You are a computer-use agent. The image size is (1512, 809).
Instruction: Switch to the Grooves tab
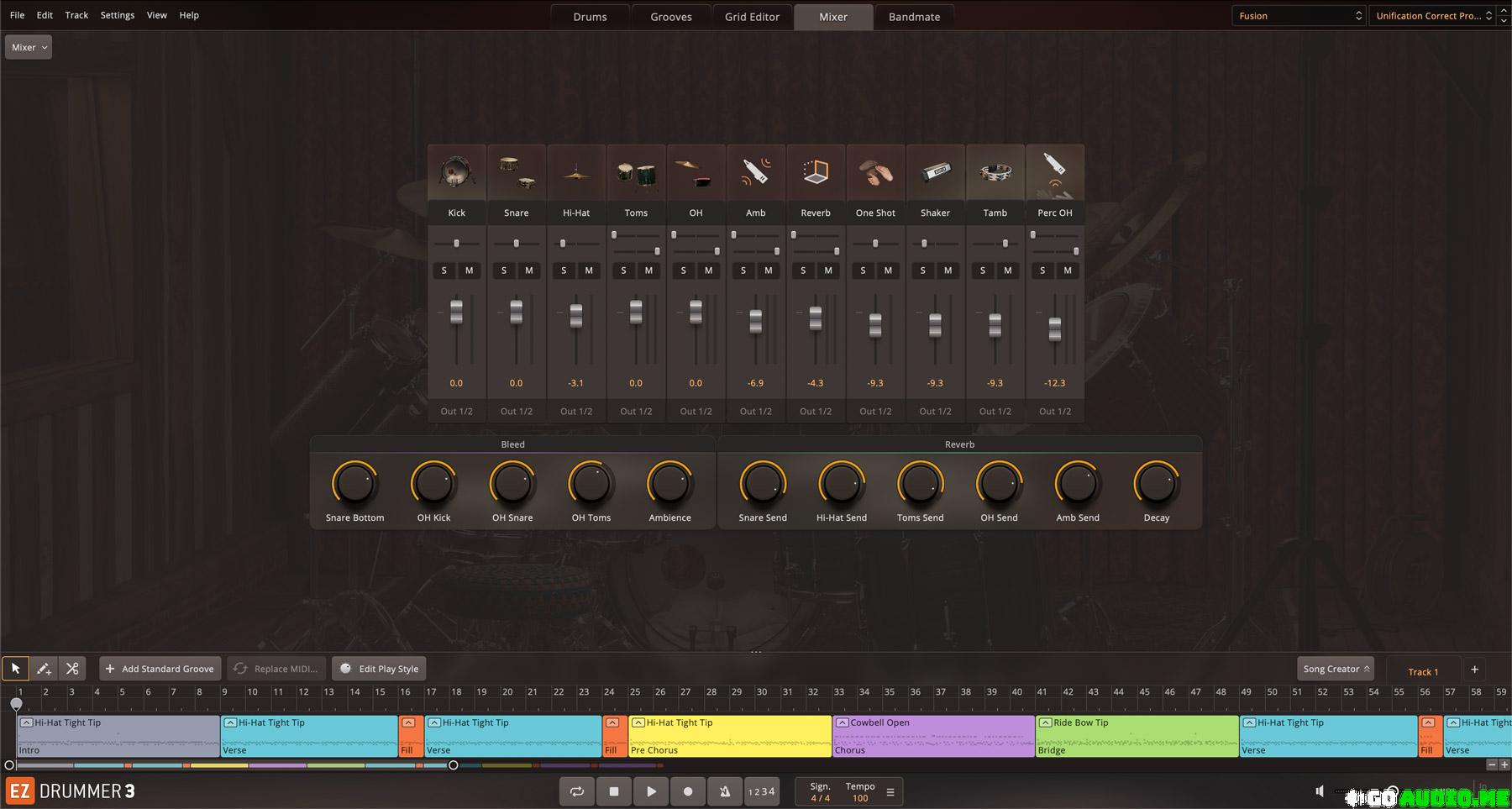(x=671, y=17)
